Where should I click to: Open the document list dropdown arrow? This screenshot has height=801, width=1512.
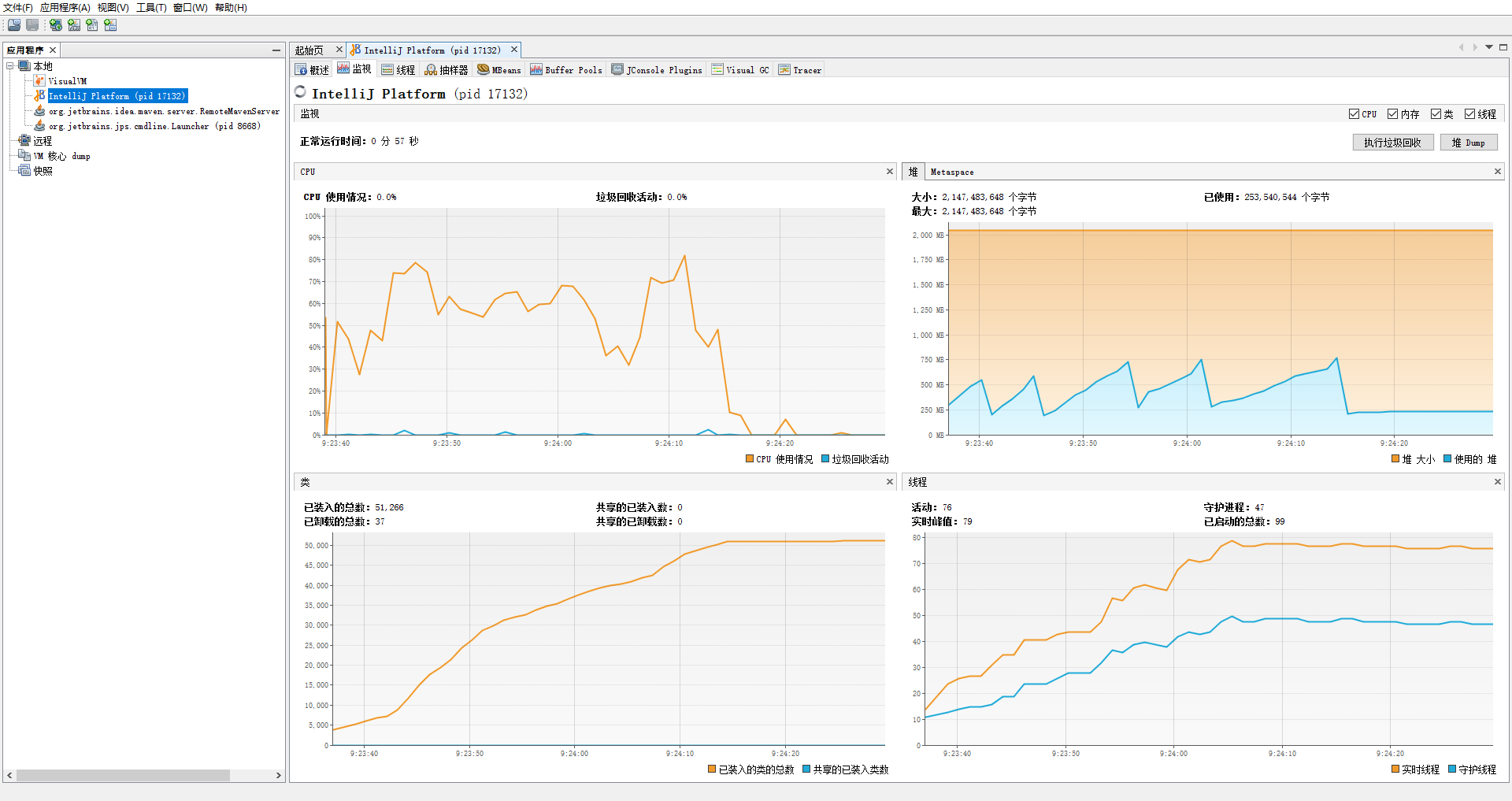(x=1489, y=47)
